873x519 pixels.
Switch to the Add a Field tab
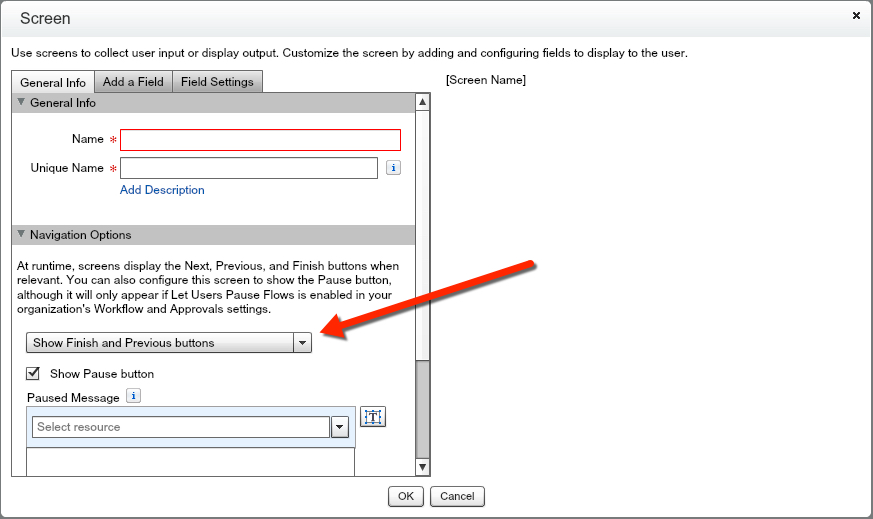[x=133, y=82]
